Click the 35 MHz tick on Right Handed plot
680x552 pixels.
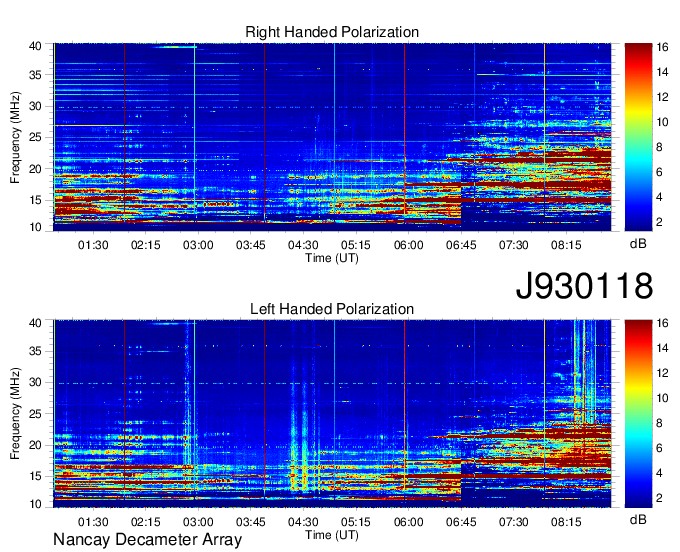[35, 75]
